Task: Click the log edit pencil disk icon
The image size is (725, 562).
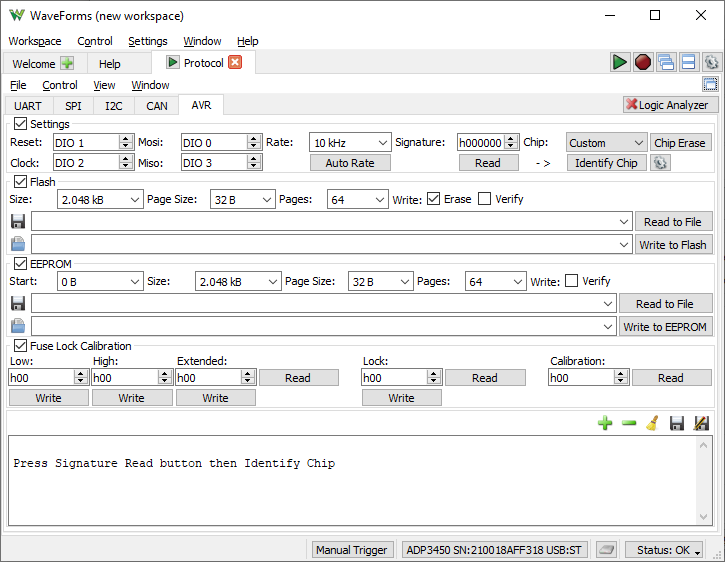Action: coord(701,423)
